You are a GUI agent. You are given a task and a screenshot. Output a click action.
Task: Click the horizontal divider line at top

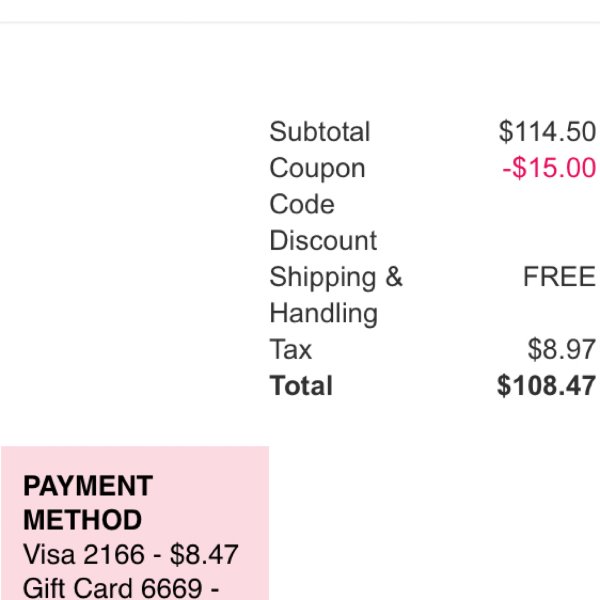300,23
